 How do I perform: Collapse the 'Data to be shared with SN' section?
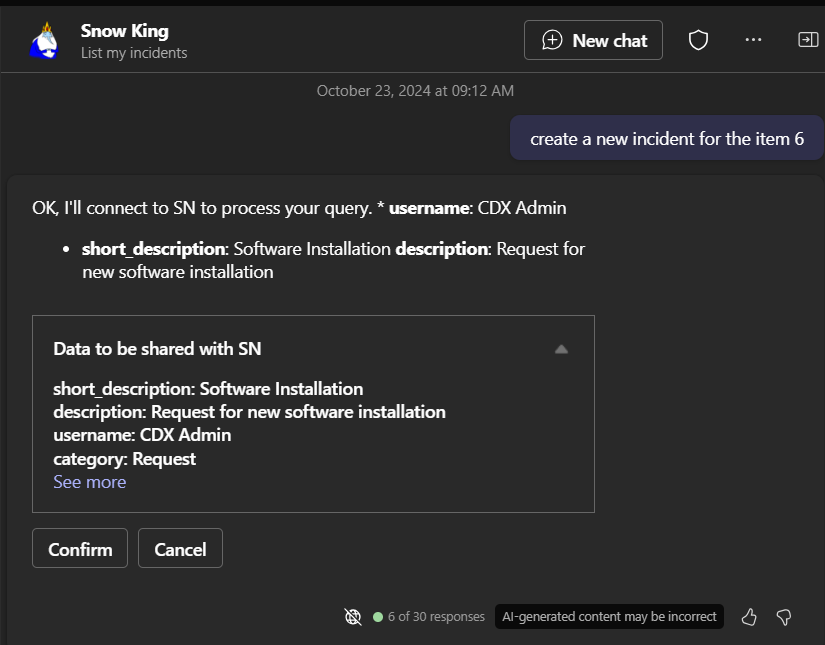561,349
